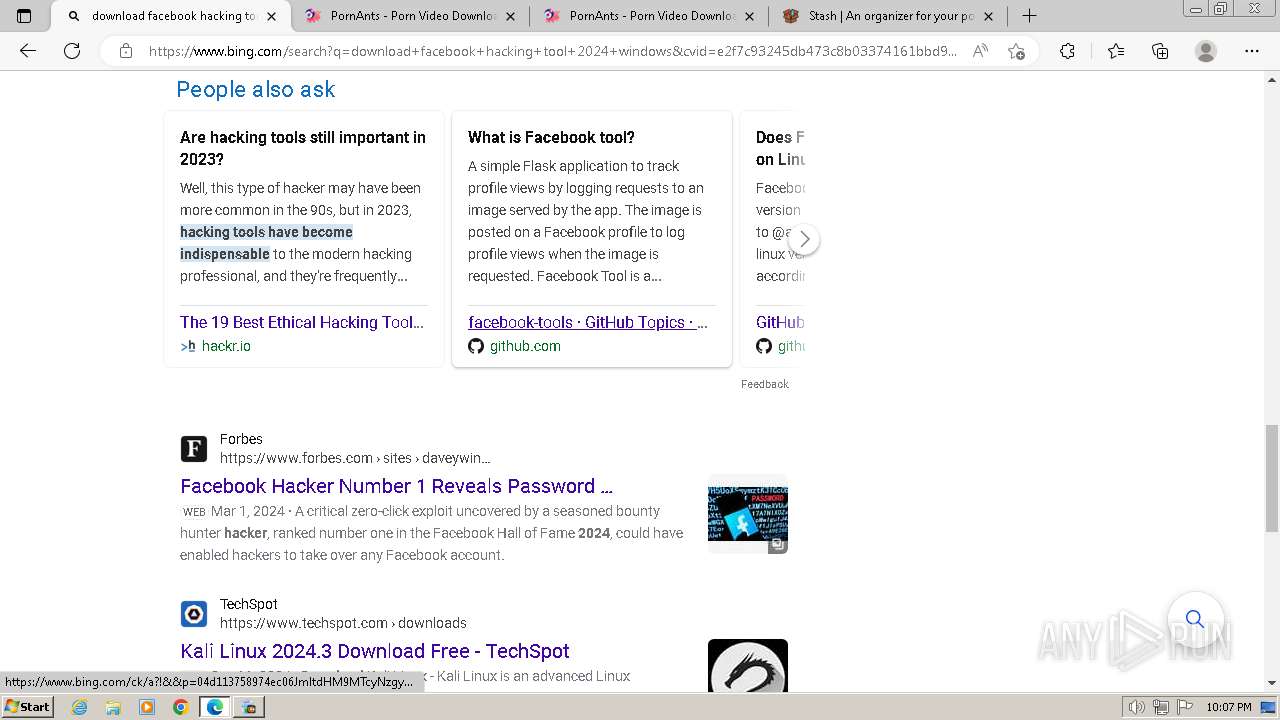Click the address bar URL field
1280x720 pixels.
tap(552, 51)
